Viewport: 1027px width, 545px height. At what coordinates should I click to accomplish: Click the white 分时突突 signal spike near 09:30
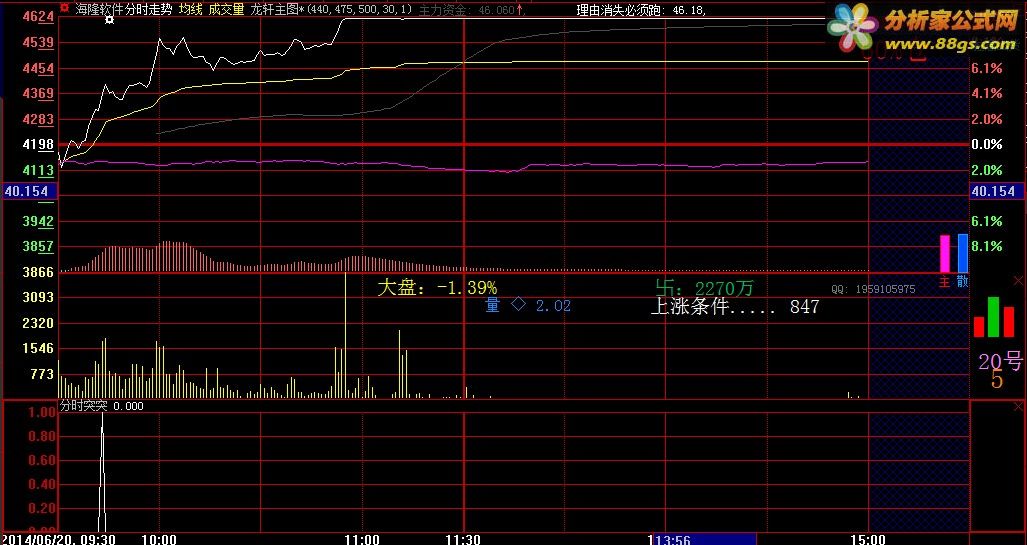pyautogui.click(x=102, y=472)
